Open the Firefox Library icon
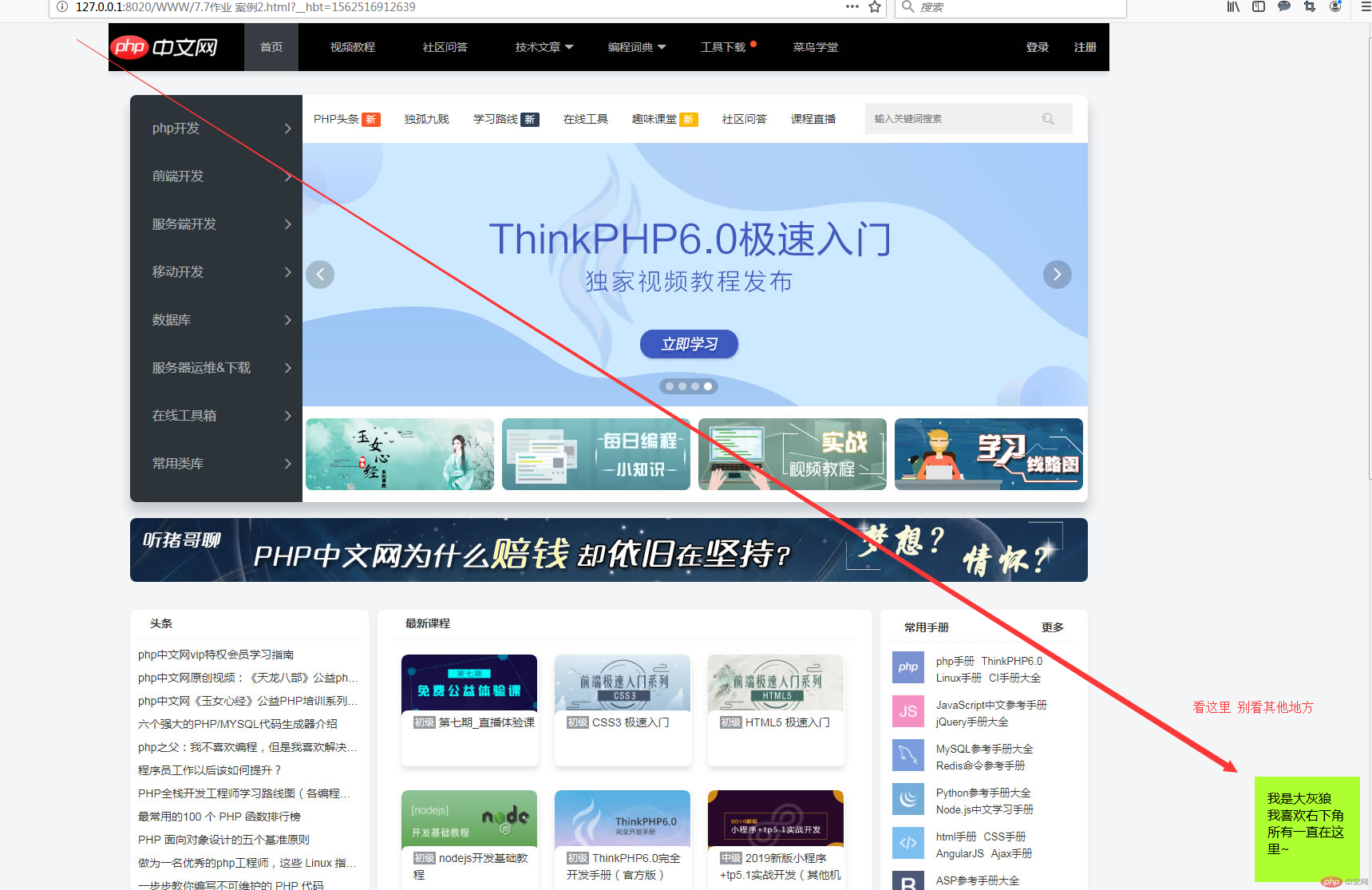 tap(1233, 6)
